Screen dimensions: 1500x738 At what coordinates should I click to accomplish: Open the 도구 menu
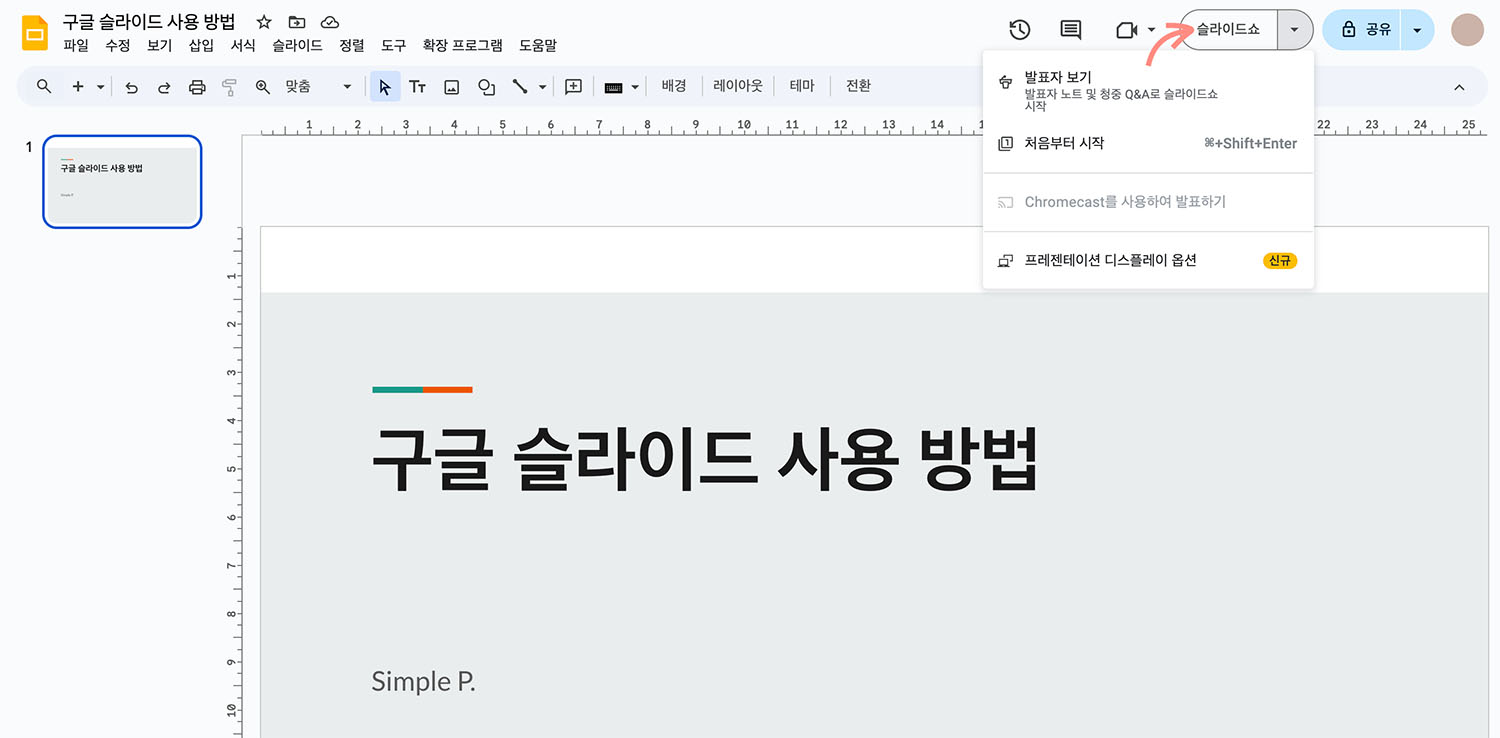[x=394, y=46]
